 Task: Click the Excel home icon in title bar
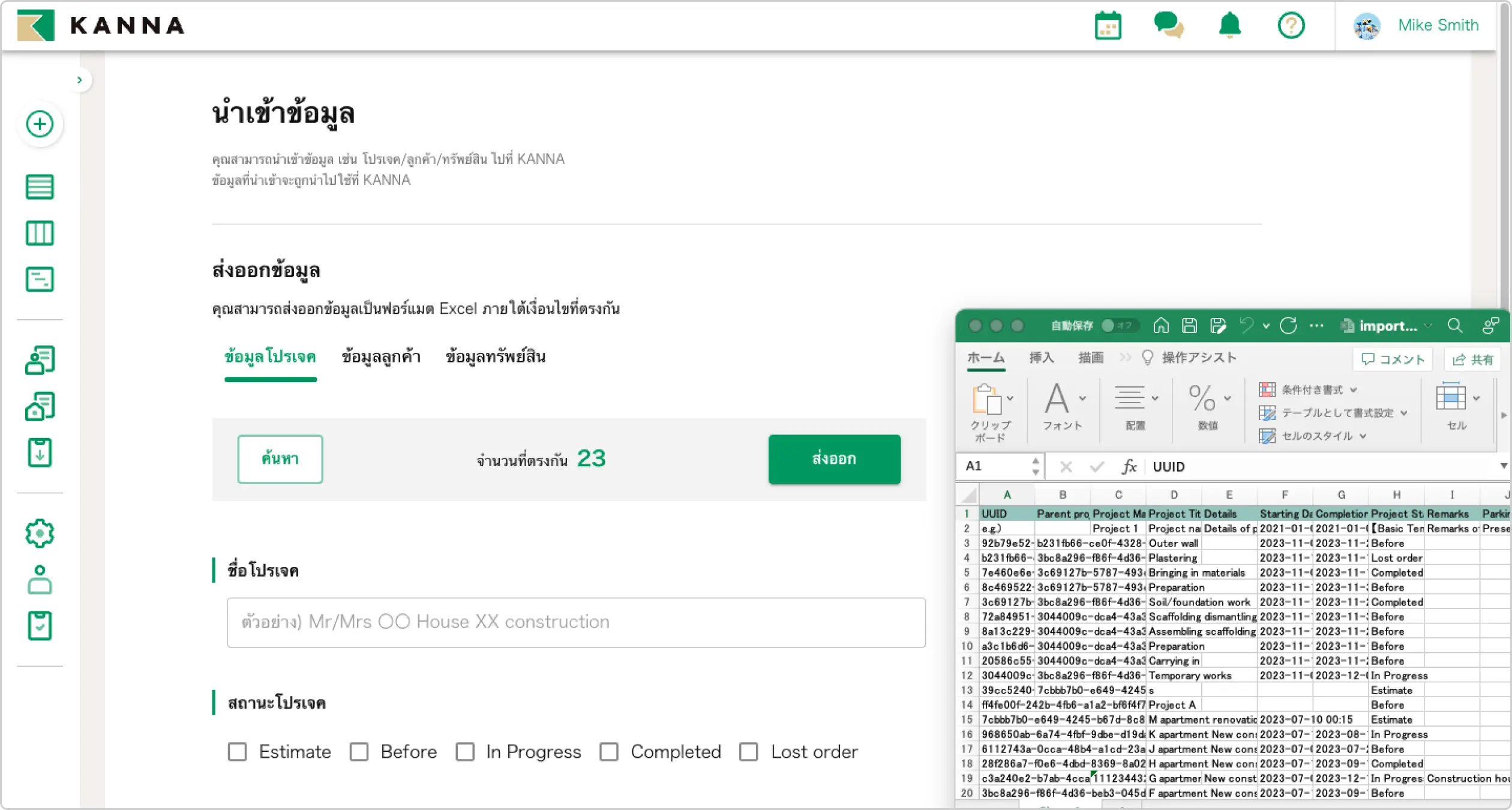[x=1161, y=326]
